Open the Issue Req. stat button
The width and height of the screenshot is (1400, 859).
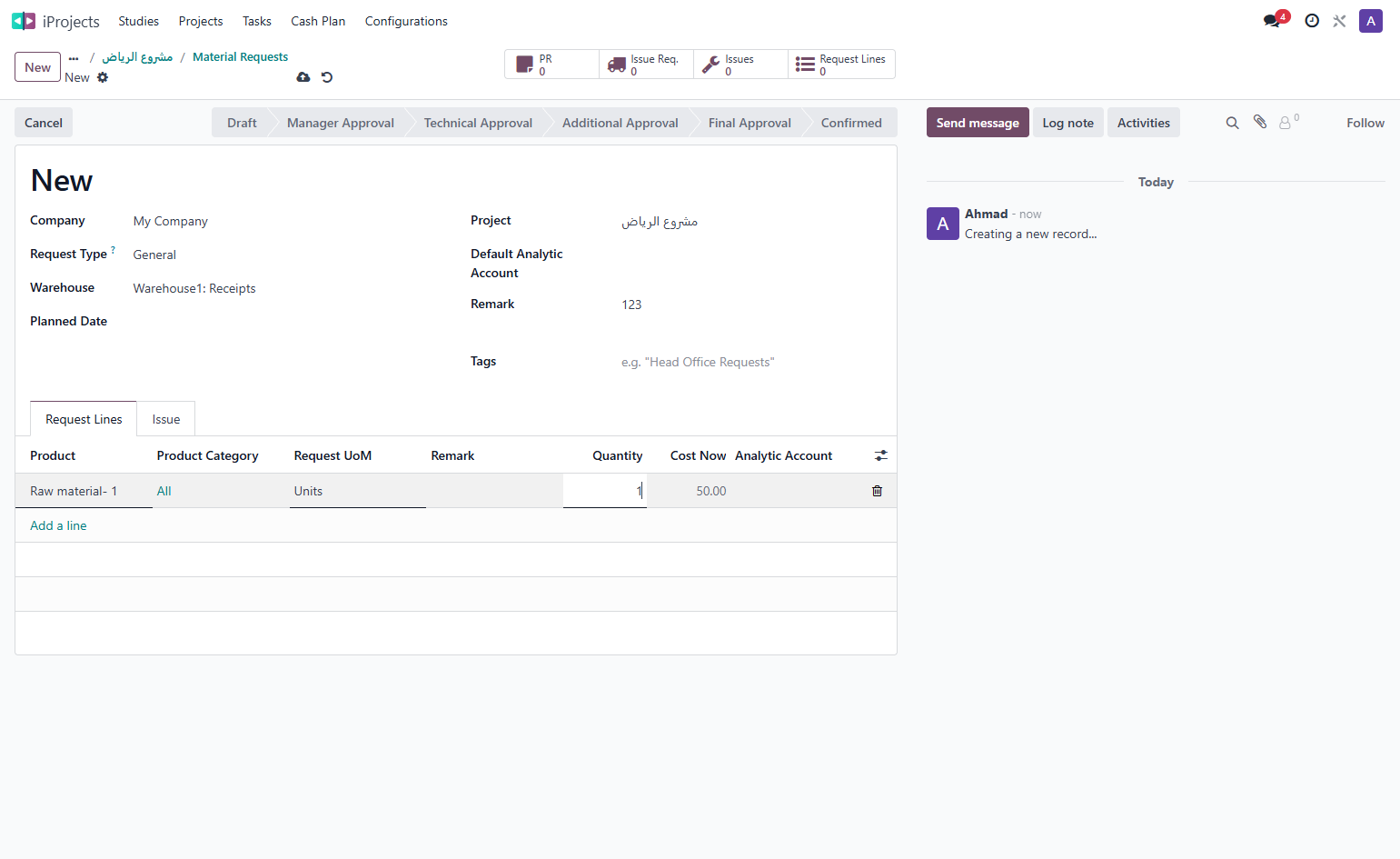(x=647, y=65)
